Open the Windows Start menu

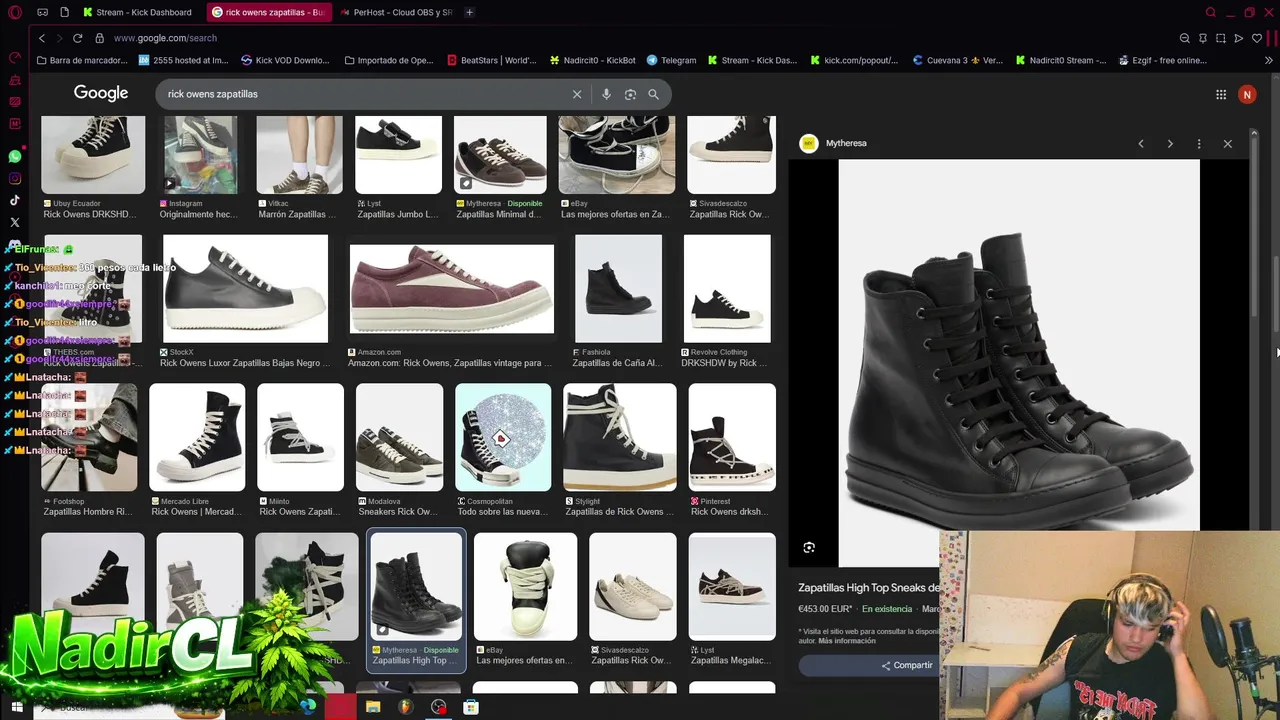pyautogui.click(x=16, y=707)
